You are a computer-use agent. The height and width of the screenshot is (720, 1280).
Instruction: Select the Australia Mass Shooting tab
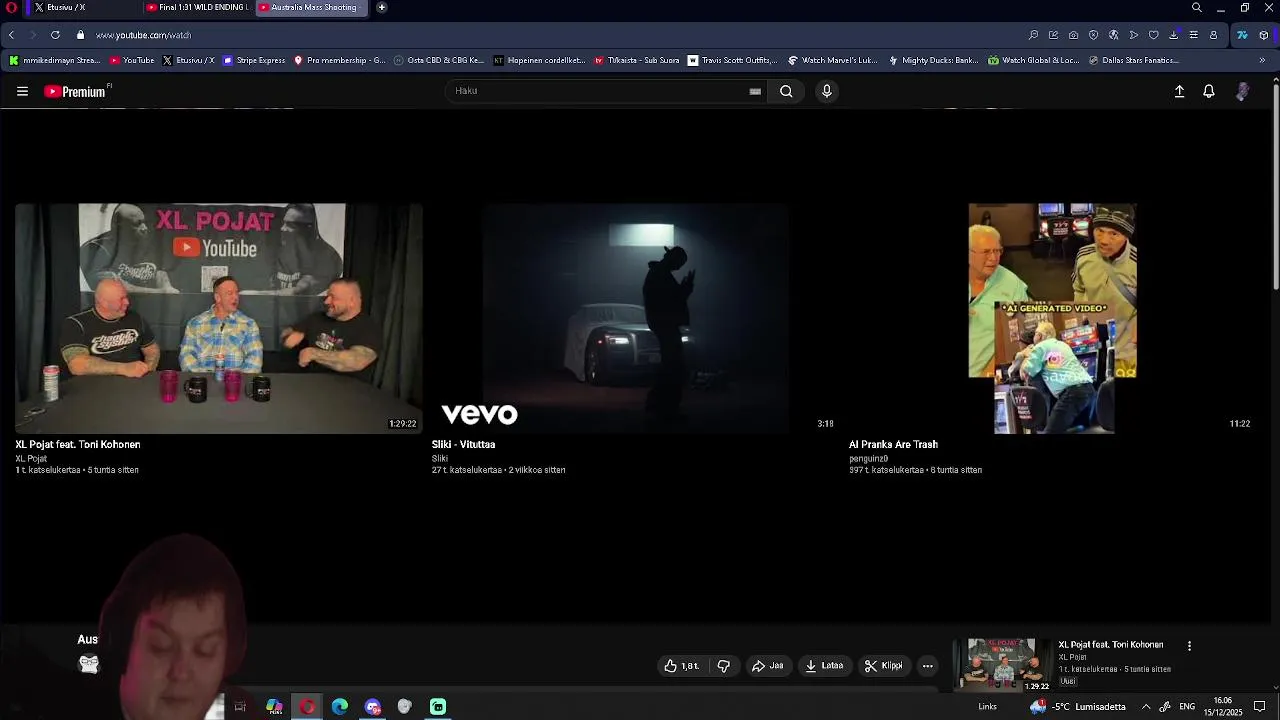311,7
